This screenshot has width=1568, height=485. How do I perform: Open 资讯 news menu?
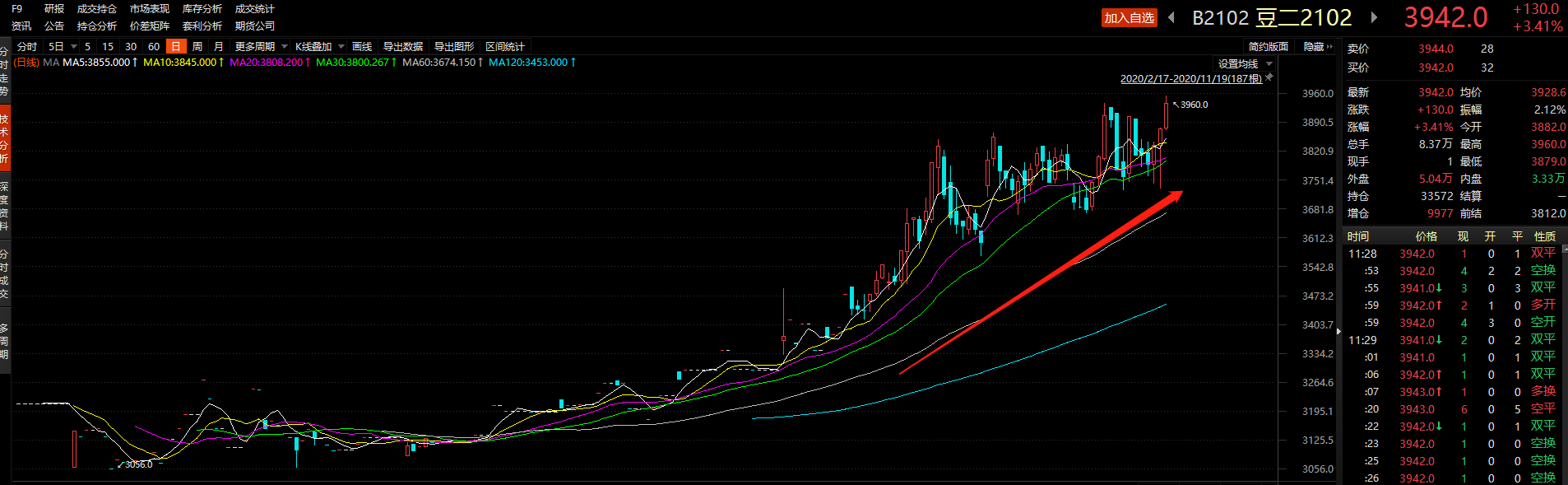(21, 26)
